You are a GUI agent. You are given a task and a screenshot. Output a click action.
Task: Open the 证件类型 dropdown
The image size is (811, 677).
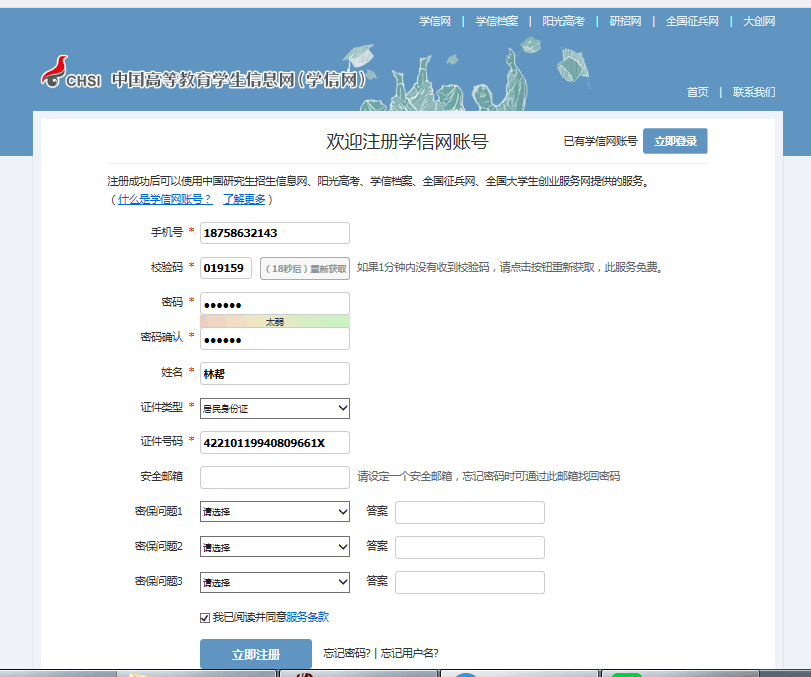pyautogui.click(x=275, y=408)
